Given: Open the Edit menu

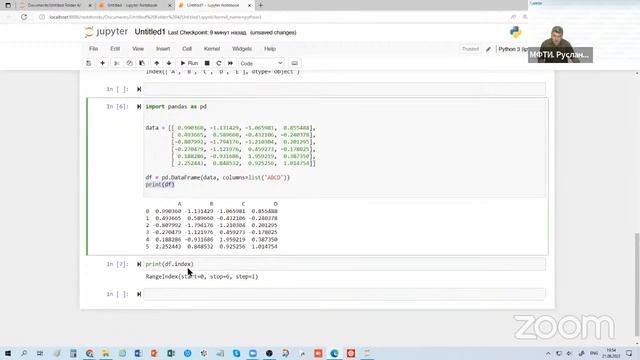Looking at the screenshot, I should tap(115, 49).
